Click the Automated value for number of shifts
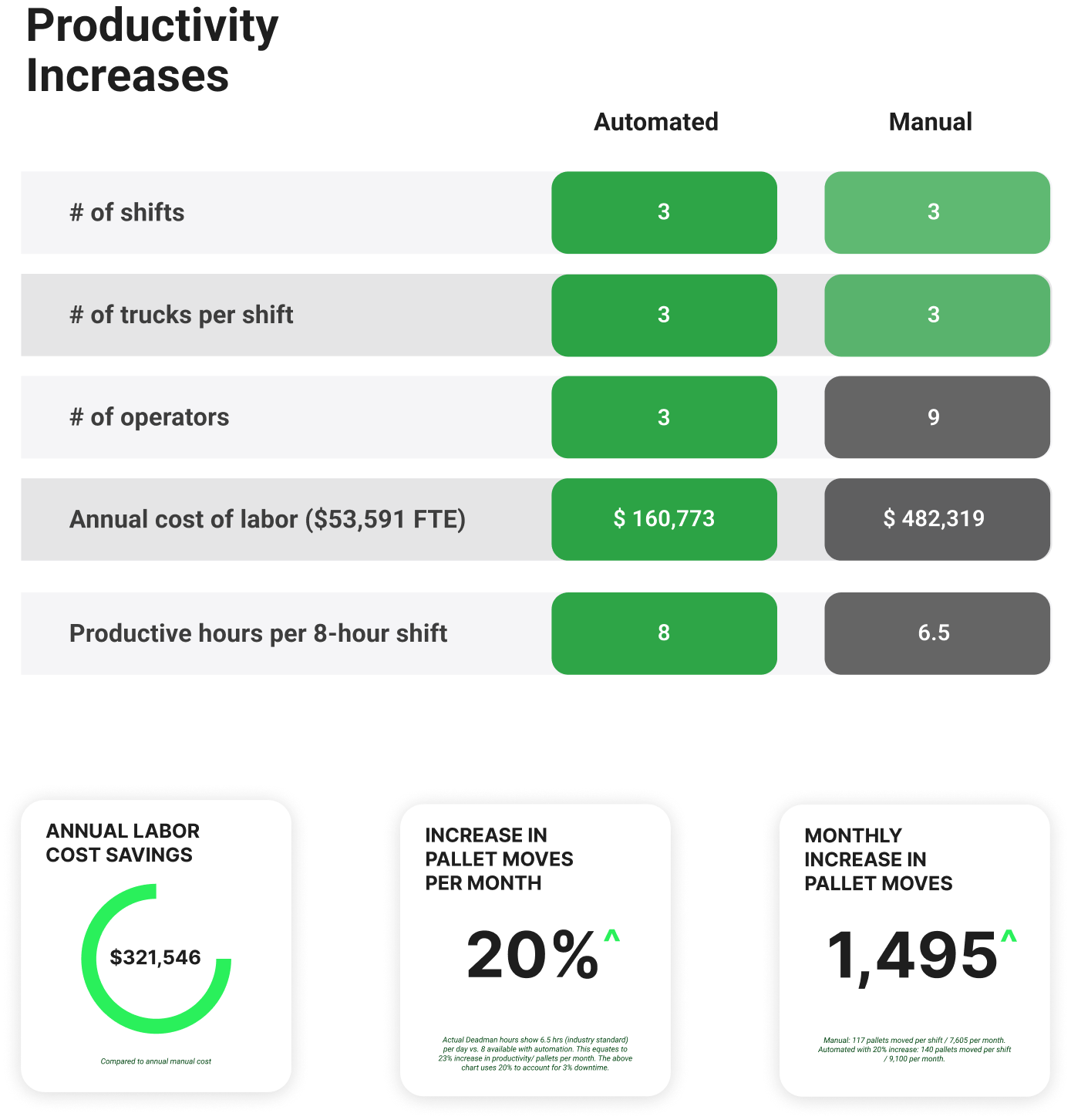 pyautogui.click(x=664, y=212)
